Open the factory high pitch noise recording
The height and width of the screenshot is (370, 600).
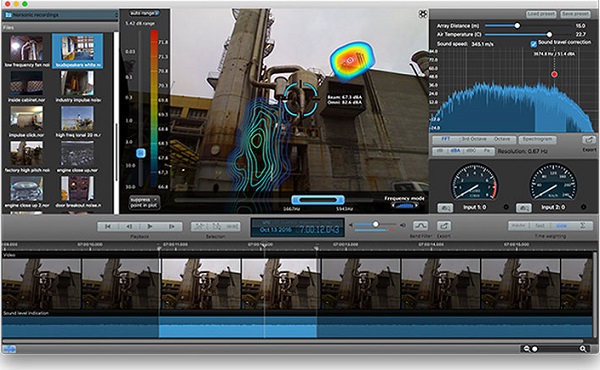(x=27, y=157)
